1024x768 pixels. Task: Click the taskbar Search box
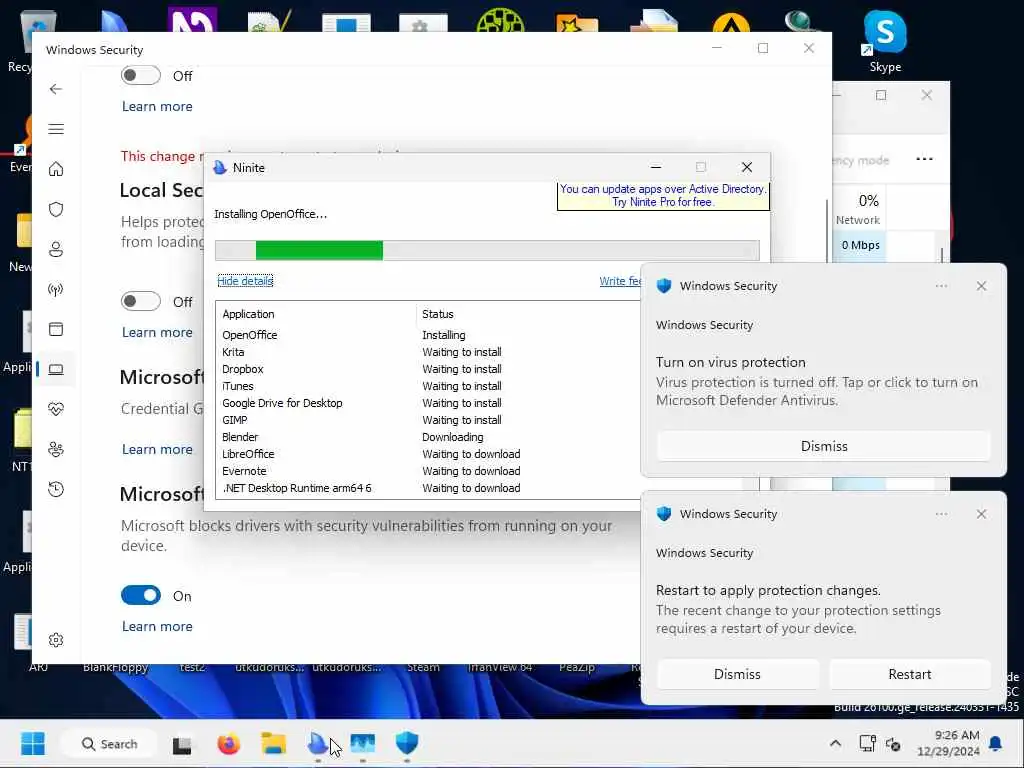click(109, 744)
